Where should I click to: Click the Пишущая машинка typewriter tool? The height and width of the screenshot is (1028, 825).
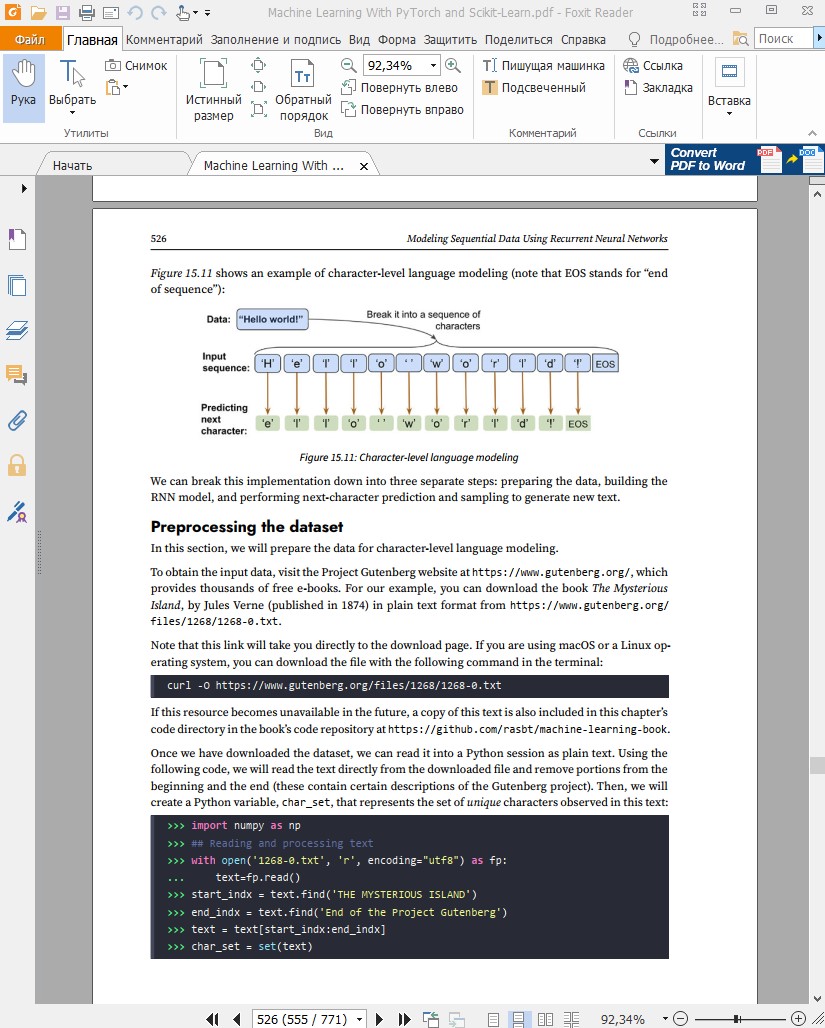click(x=544, y=66)
